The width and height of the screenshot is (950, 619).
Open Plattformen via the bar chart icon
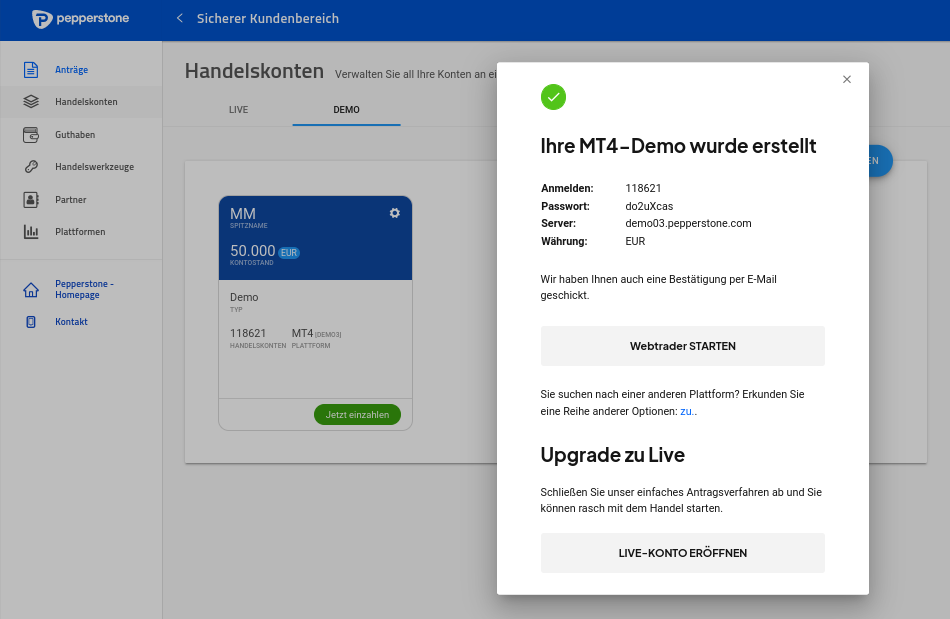click(x=31, y=231)
